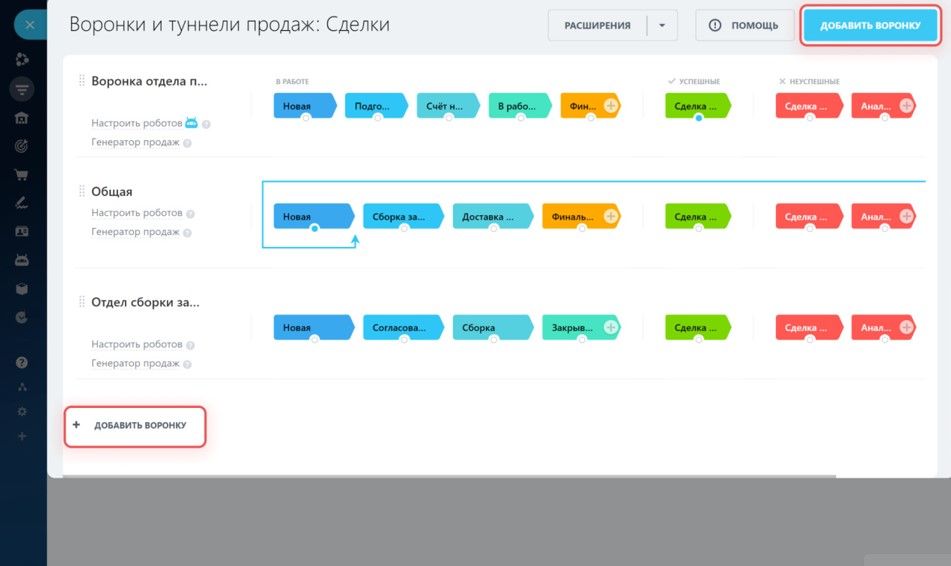This screenshot has height=566, width=951.
Task: Open Настроить роботов link for Отдел сборки
Action: pyautogui.click(x=136, y=345)
